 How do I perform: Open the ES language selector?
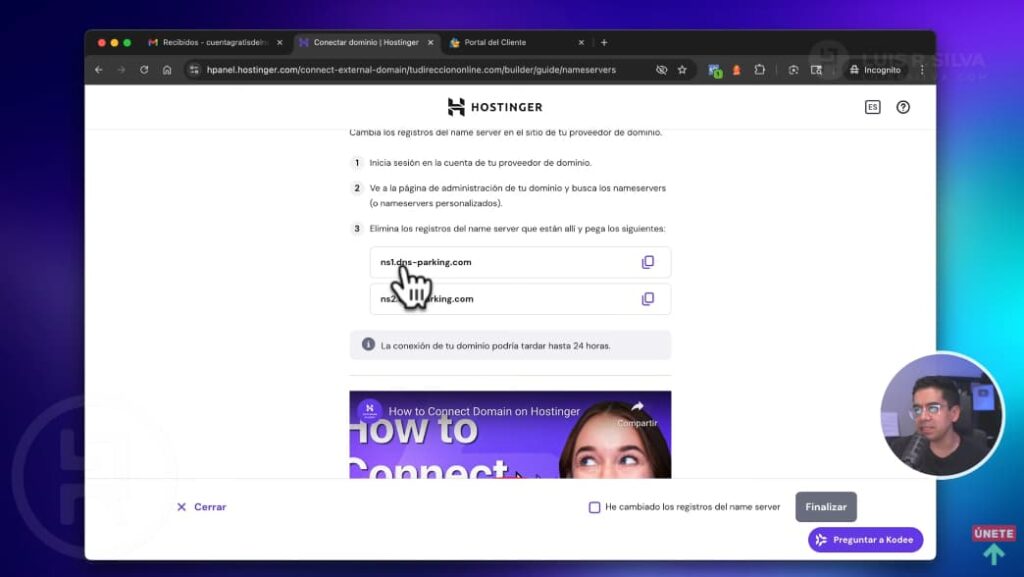[872, 107]
